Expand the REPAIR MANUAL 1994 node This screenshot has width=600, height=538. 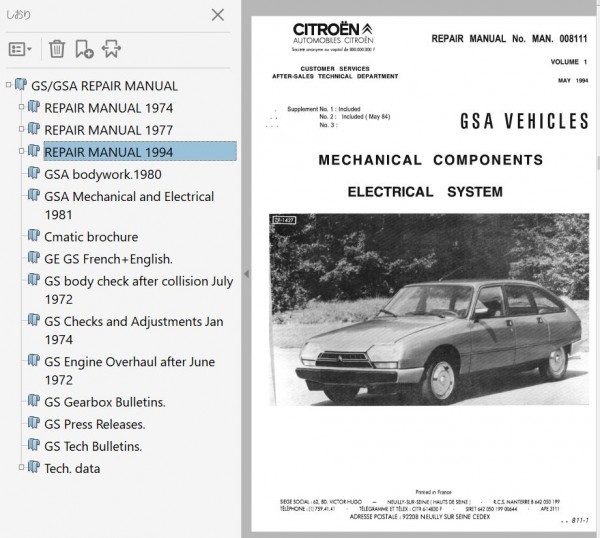point(22,151)
